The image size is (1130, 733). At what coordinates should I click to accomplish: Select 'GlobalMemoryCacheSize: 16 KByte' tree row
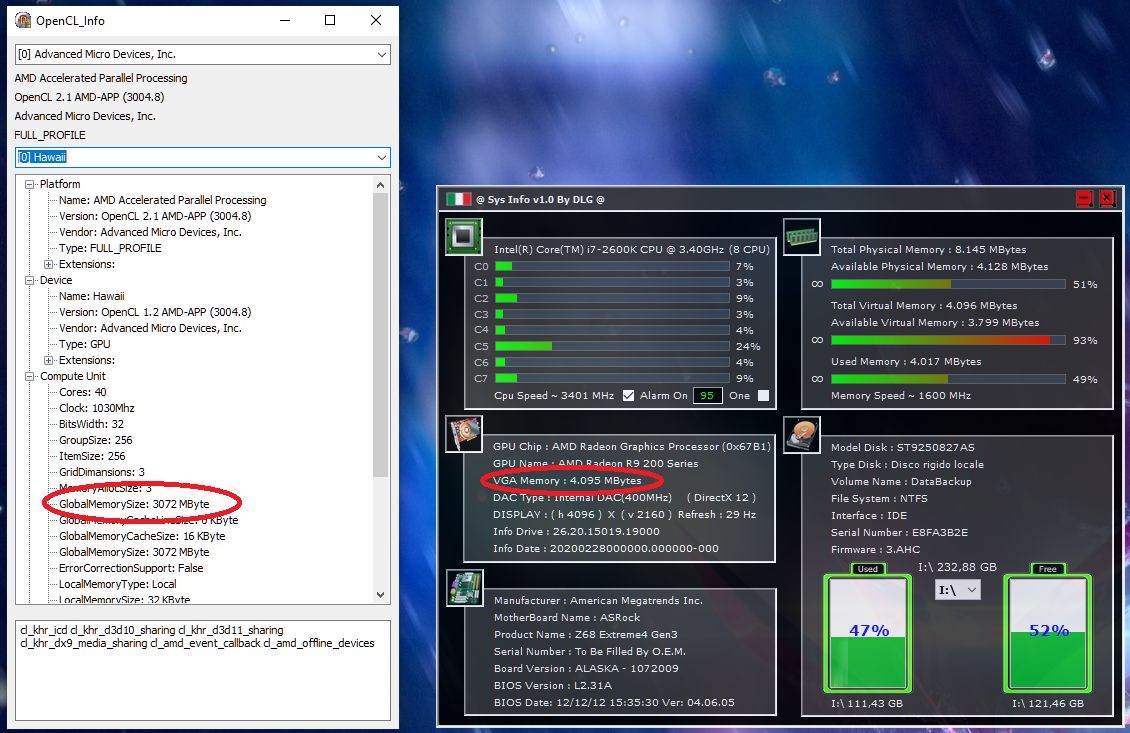pos(142,536)
